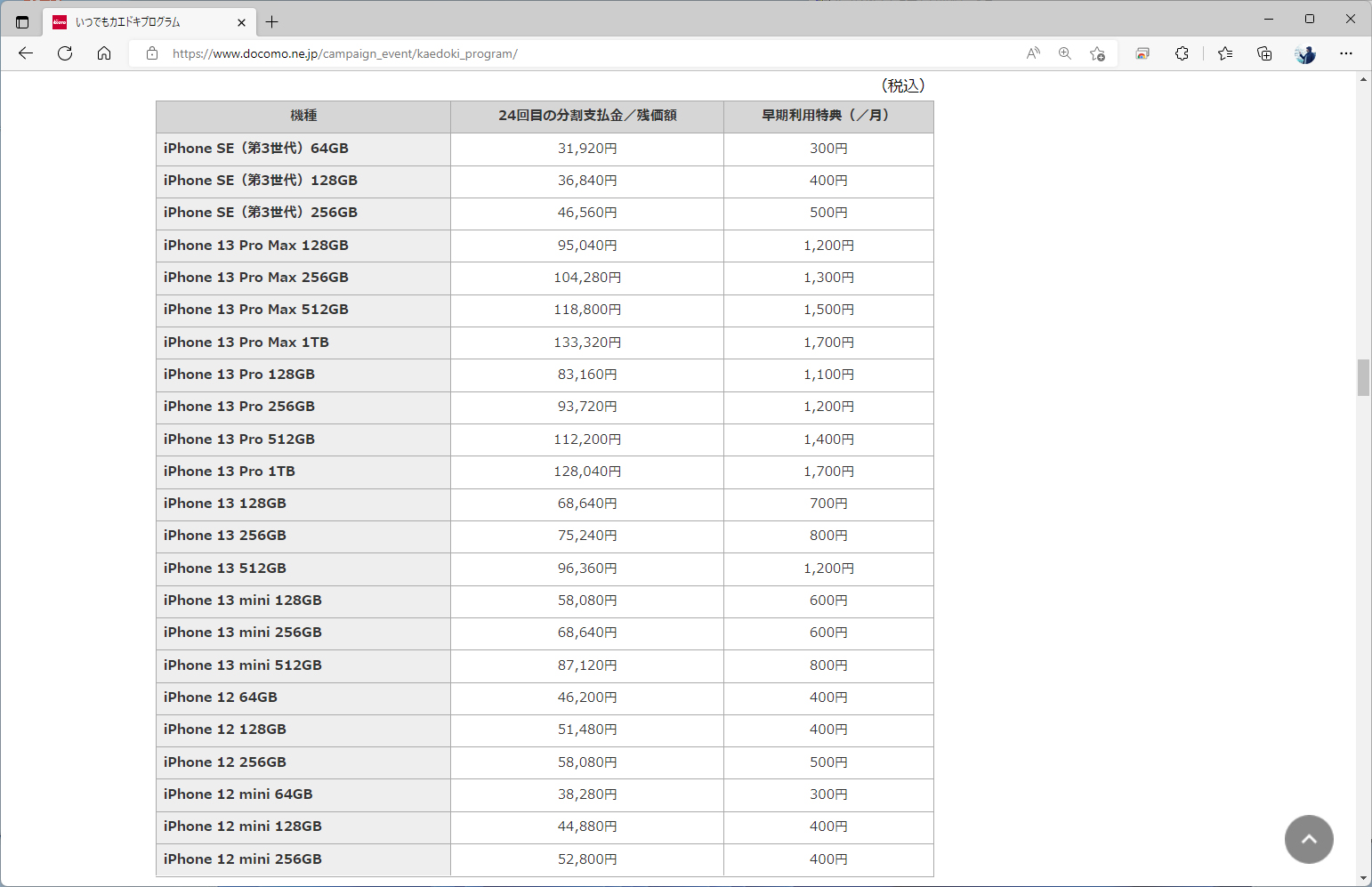Open a new browser tab

point(272,22)
